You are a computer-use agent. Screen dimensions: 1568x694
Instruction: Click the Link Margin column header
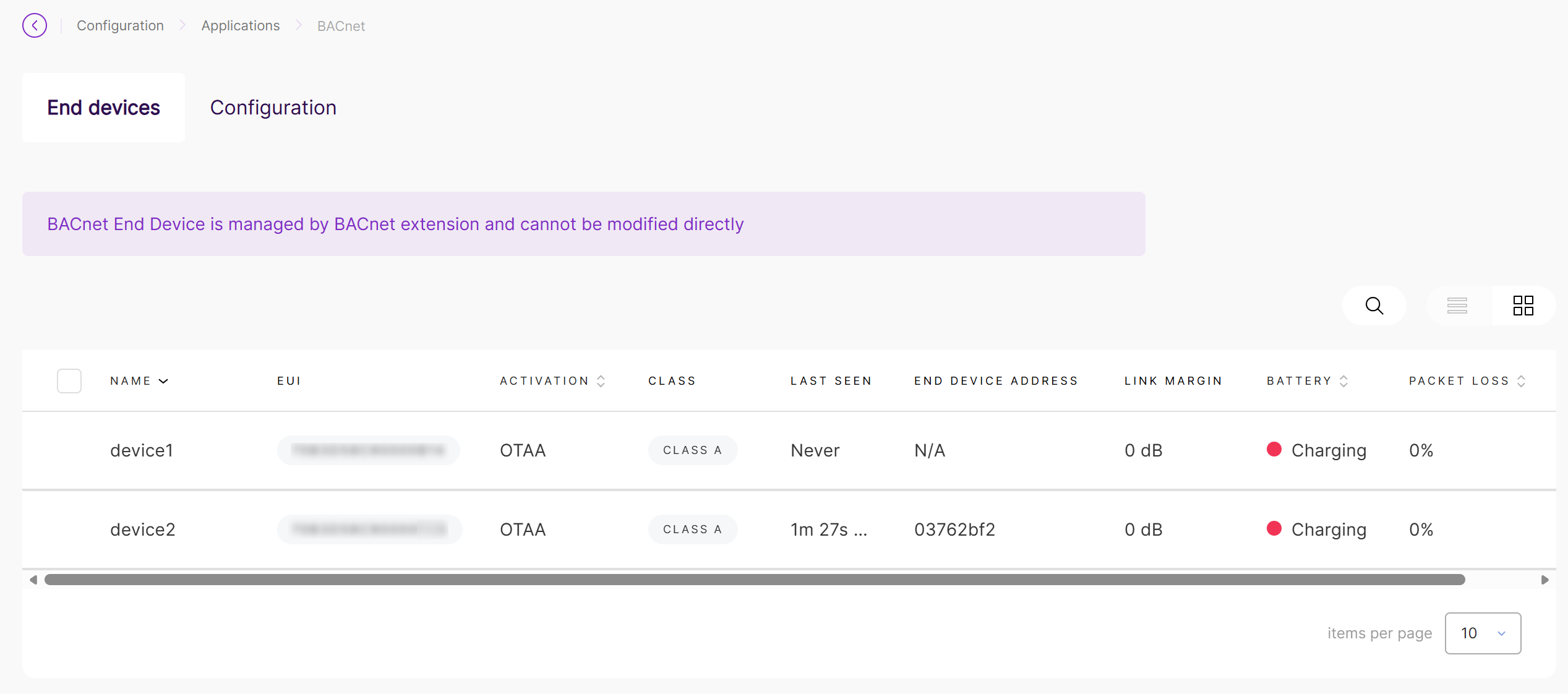(1173, 381)
